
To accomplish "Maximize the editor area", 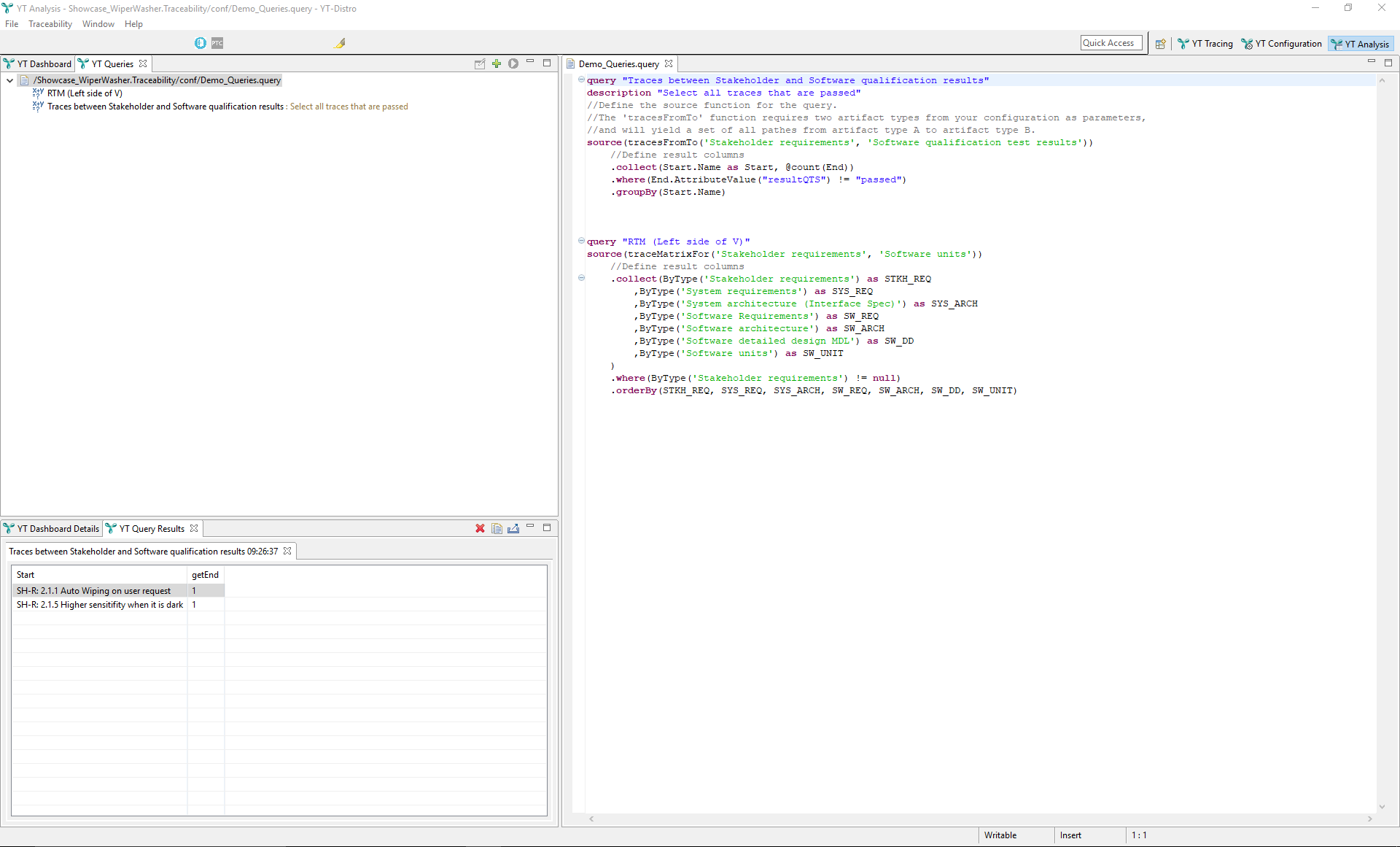I will tap(1388, 63).
